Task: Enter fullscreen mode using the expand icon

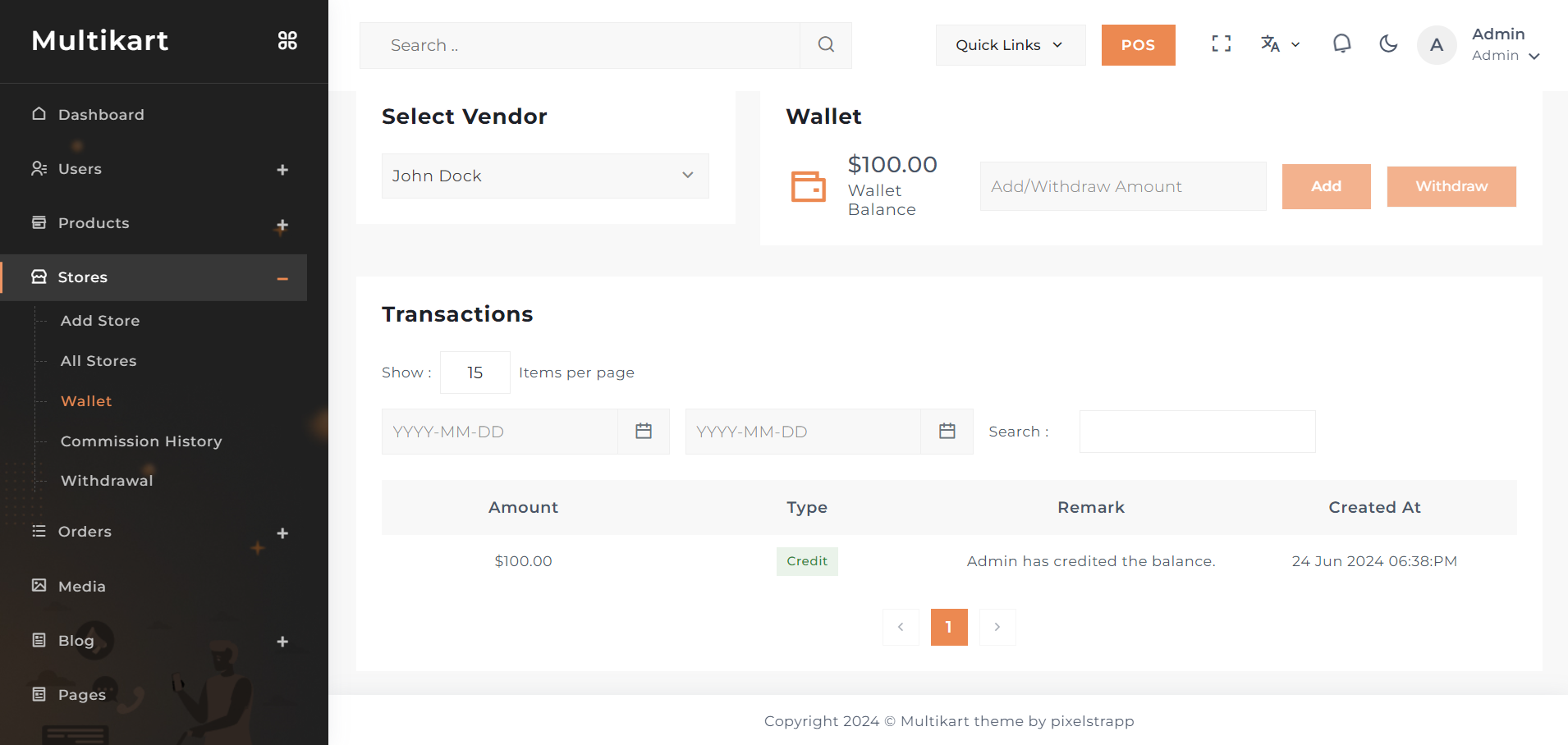Action: coord(1221,44)
